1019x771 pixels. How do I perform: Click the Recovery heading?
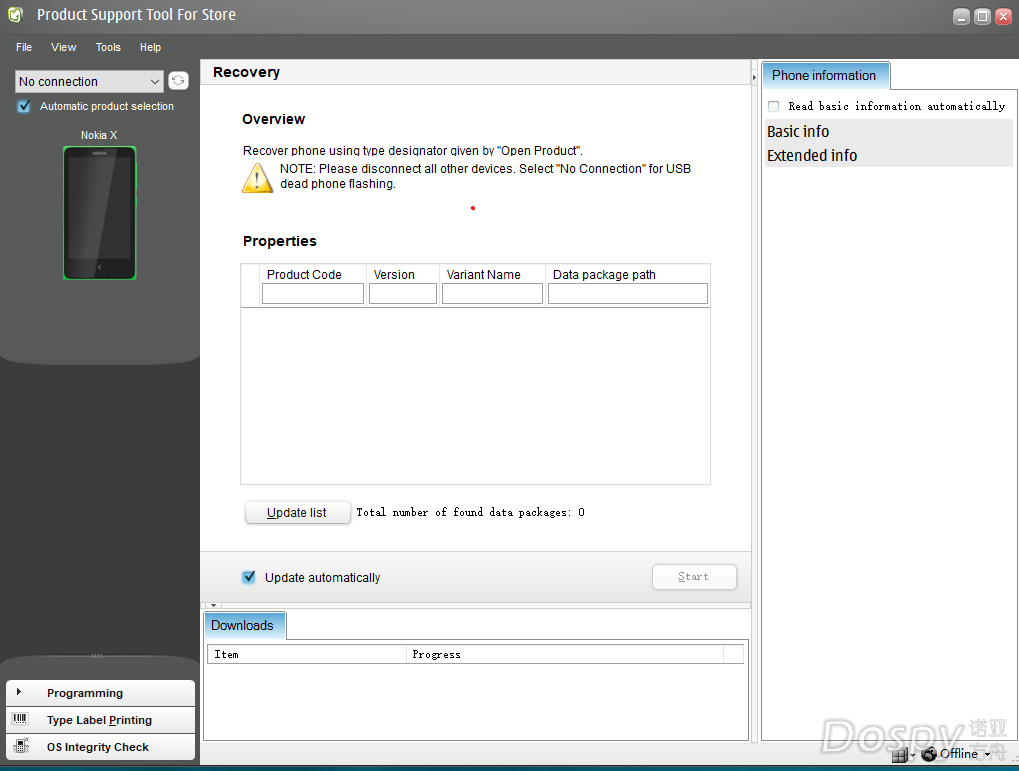[246, 72]
